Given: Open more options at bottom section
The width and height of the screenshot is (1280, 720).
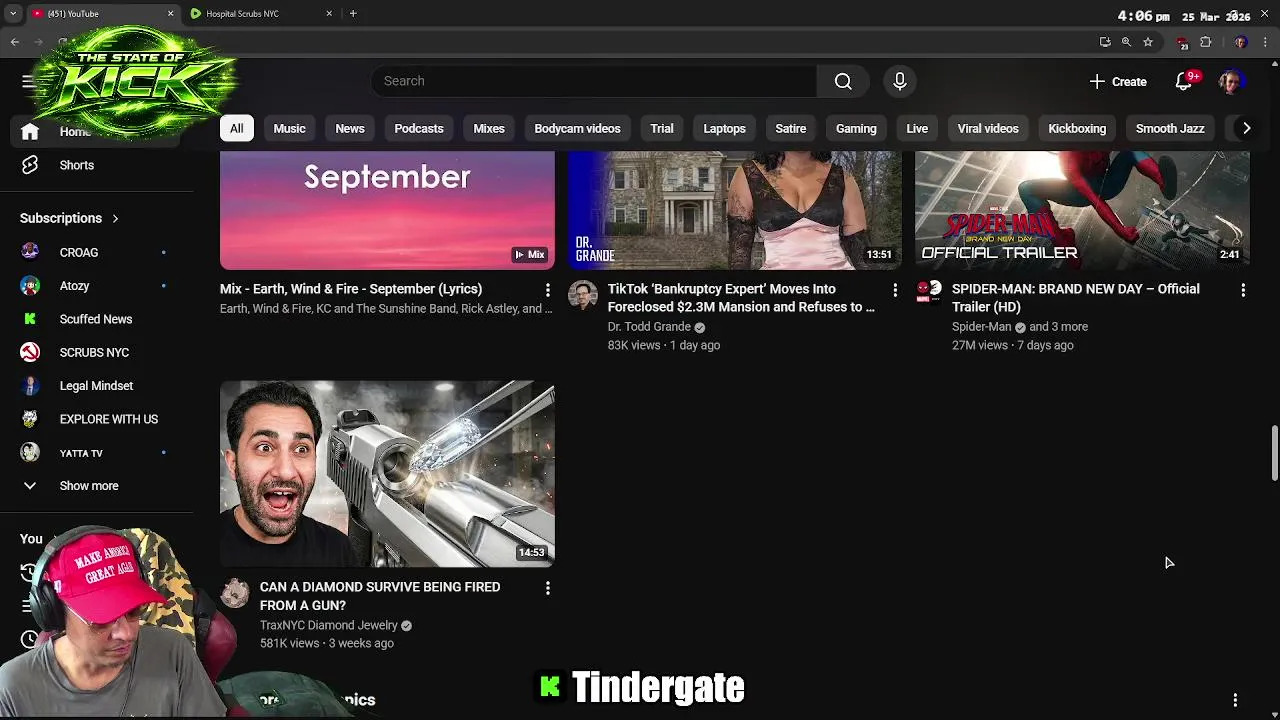Looking at the screenshot, I should tap(1235, 700).
